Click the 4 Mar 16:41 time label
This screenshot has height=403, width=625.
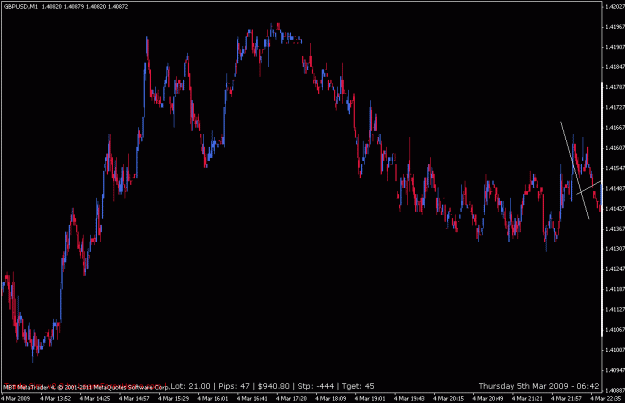click(252, 398)
